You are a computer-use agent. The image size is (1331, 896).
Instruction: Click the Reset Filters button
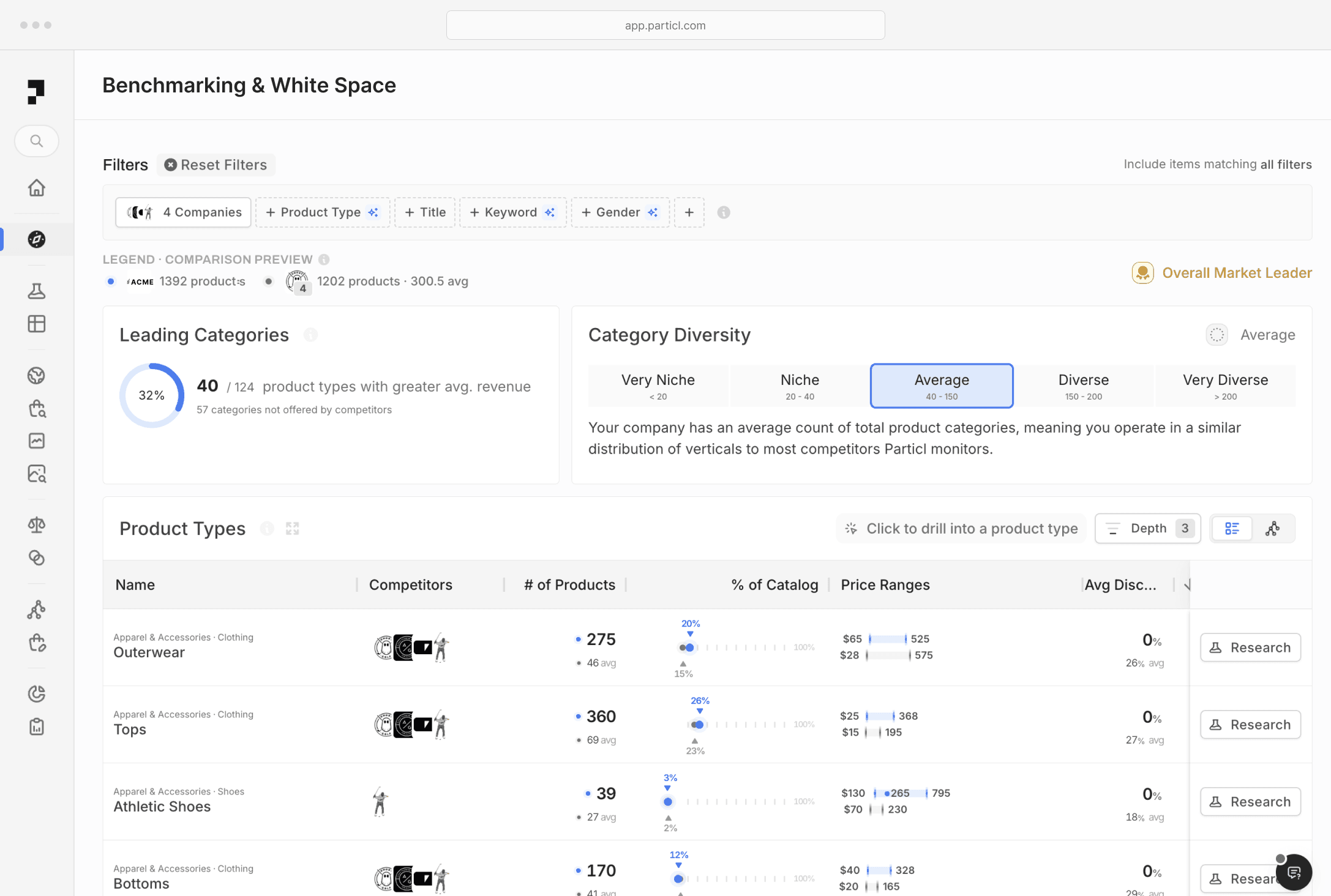(x=216, y=165)
